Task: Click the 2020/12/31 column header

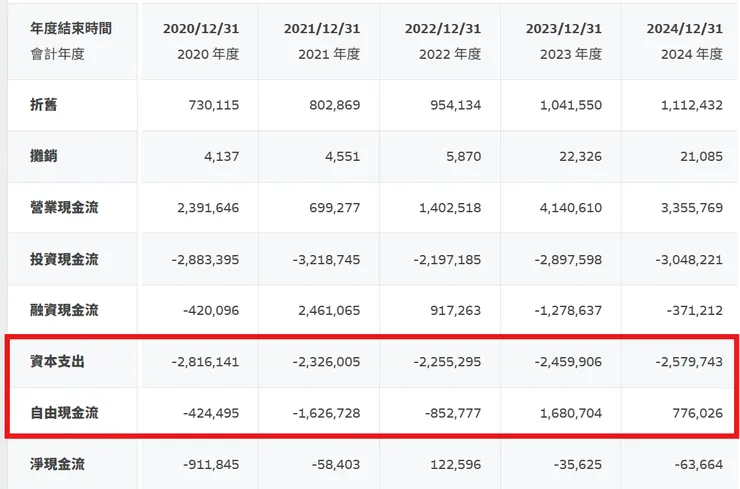Action: click(x=203, y=29)
